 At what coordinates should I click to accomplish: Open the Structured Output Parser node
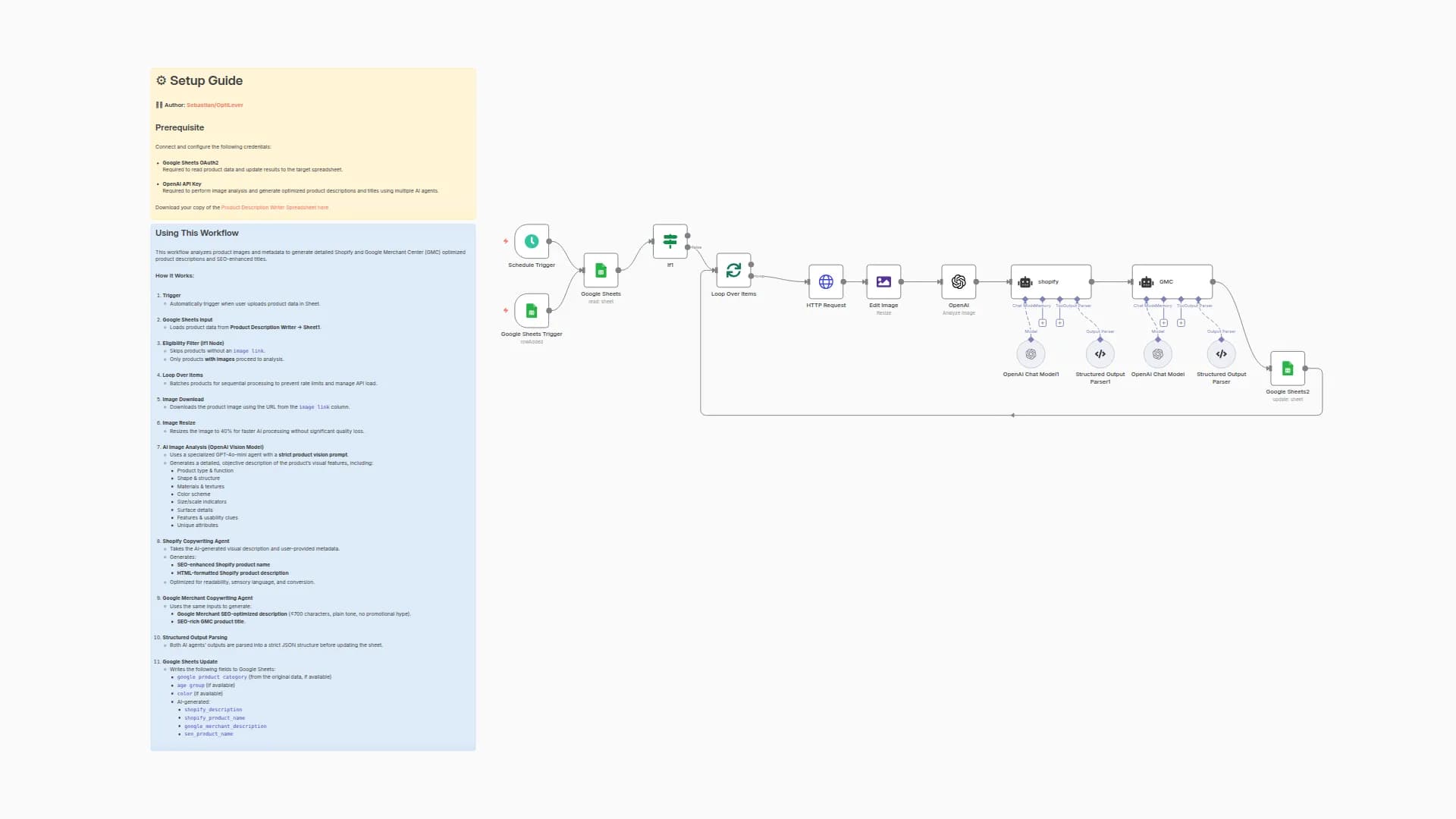tap(1222, 353)
